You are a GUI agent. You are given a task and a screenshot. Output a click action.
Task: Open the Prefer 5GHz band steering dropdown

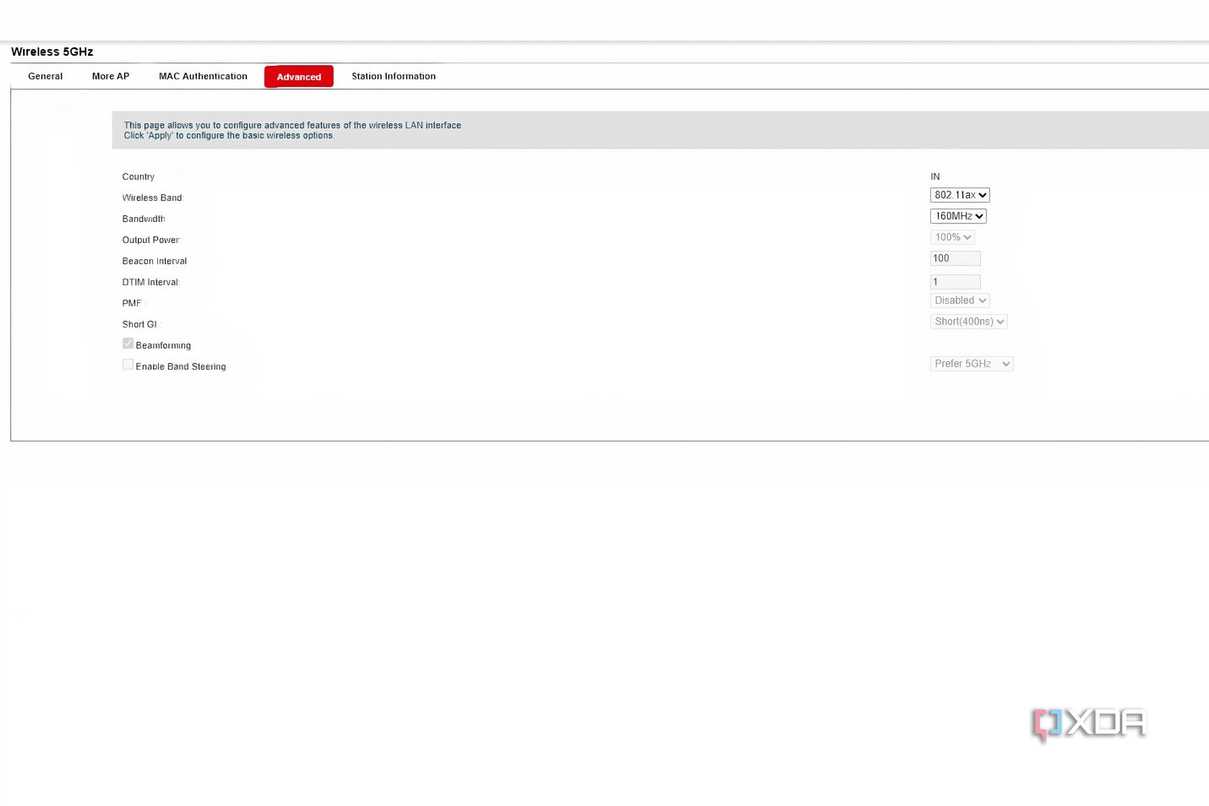click(971, 364)
